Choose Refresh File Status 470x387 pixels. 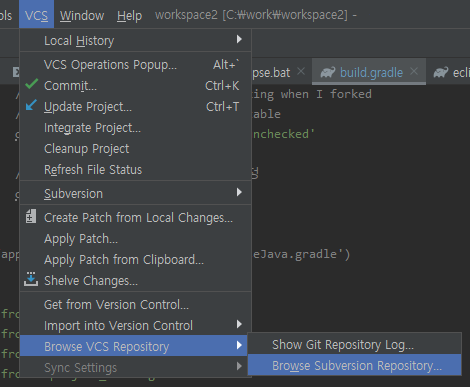pos(135,170)
